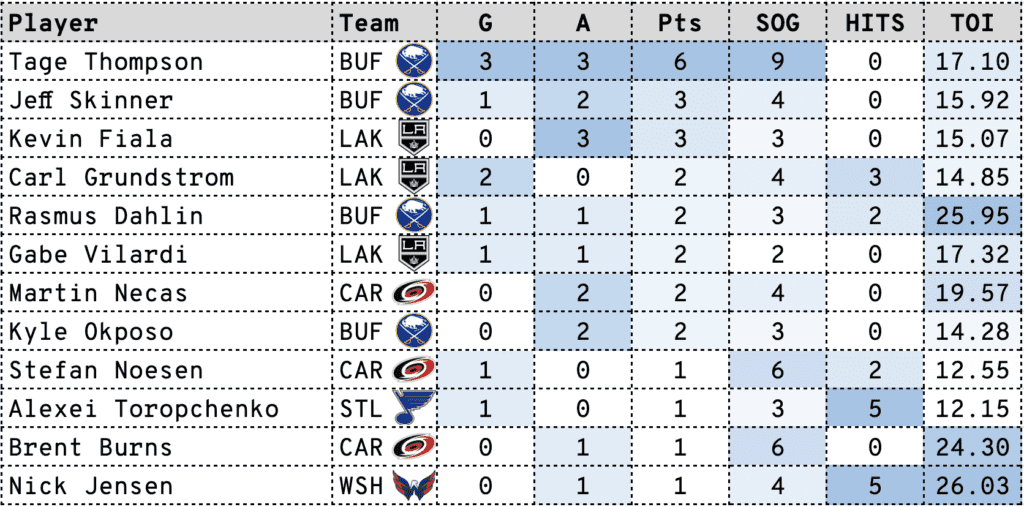Viewport: 1024px width, 507px height.
Task: Select Tage Thompson's shots on goal cell
Action: coord(777,62)
